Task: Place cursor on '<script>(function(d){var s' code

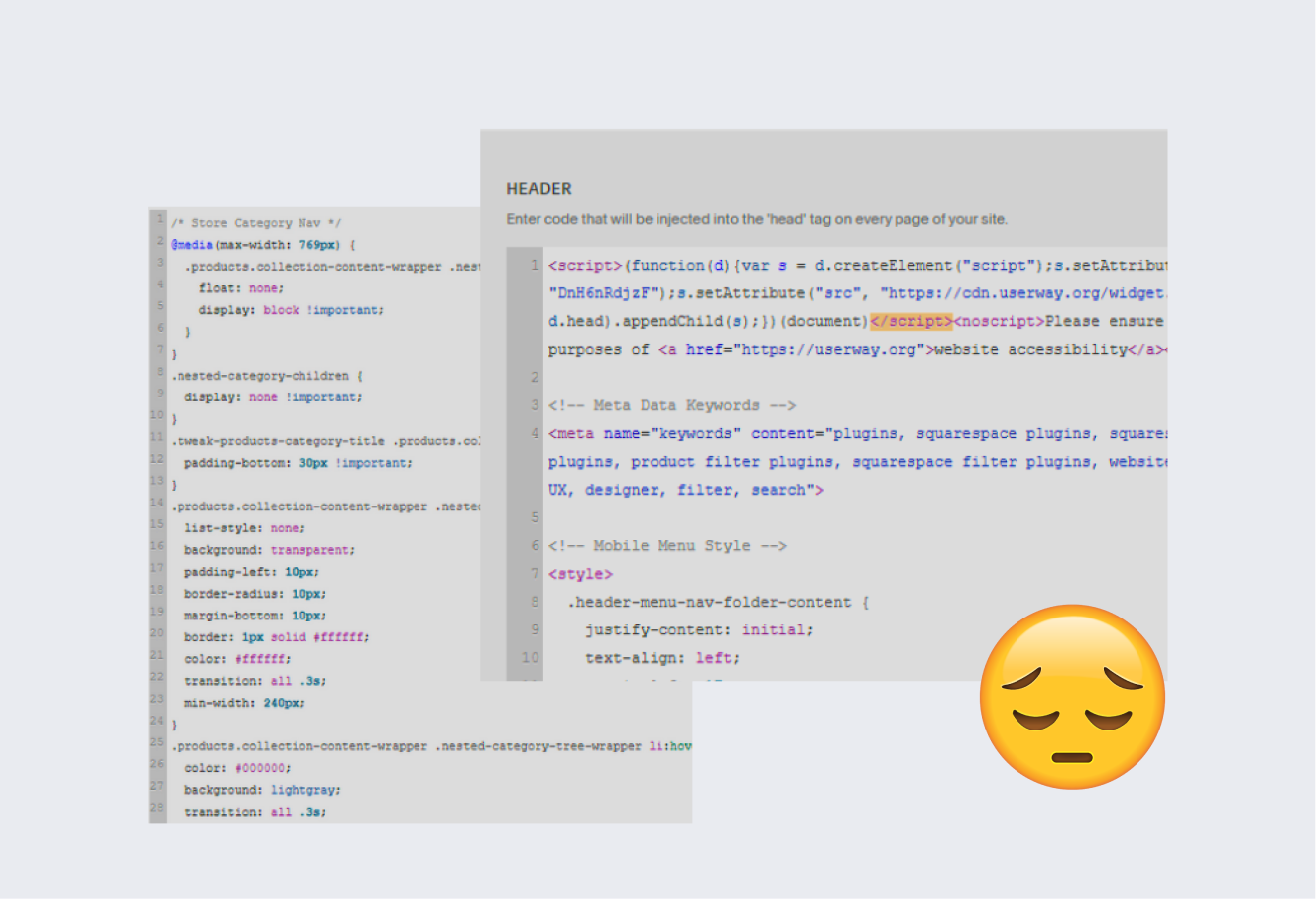Action: point(667,266)
